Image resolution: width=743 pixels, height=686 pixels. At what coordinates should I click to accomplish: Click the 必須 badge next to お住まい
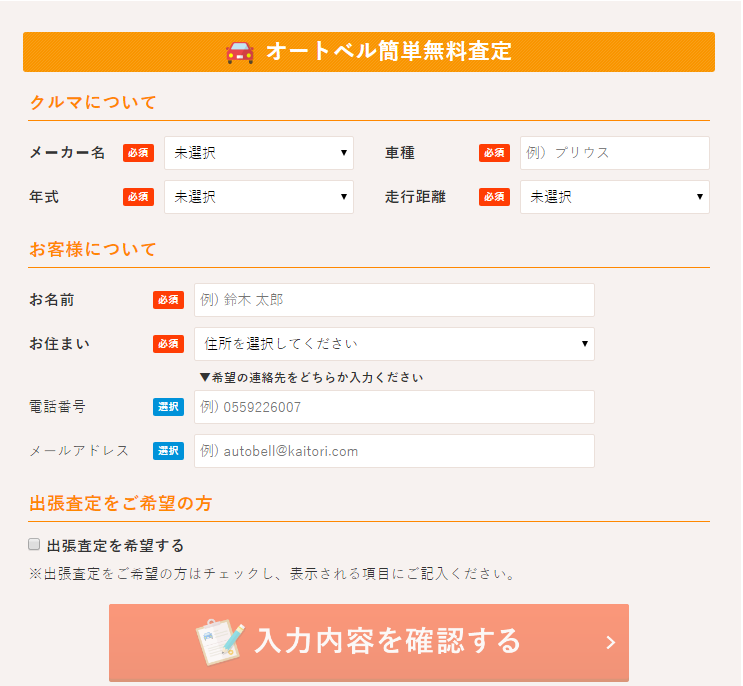coord(168,344)
